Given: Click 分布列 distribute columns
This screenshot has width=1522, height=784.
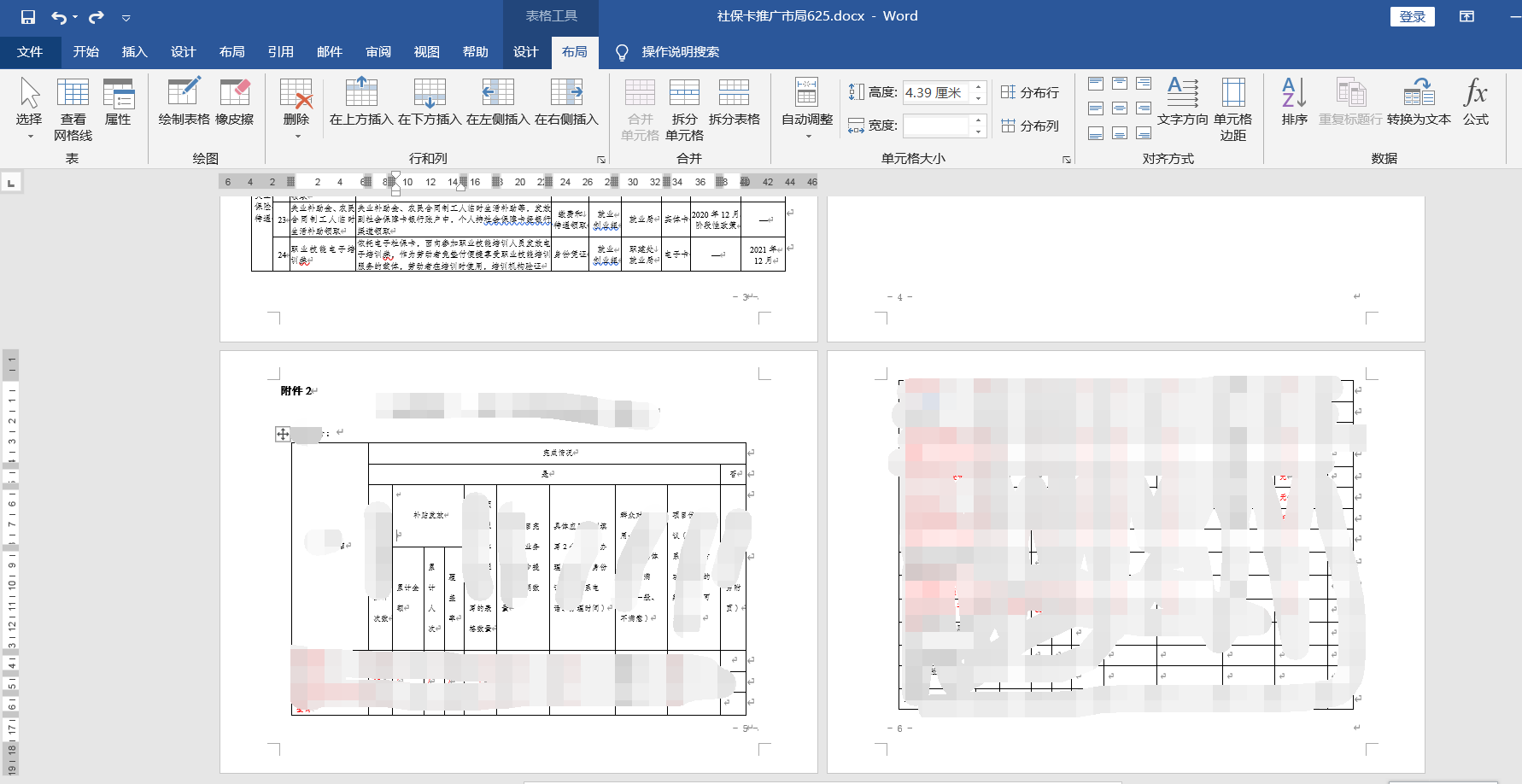Looking at the screenshot, I should 1030,126.
